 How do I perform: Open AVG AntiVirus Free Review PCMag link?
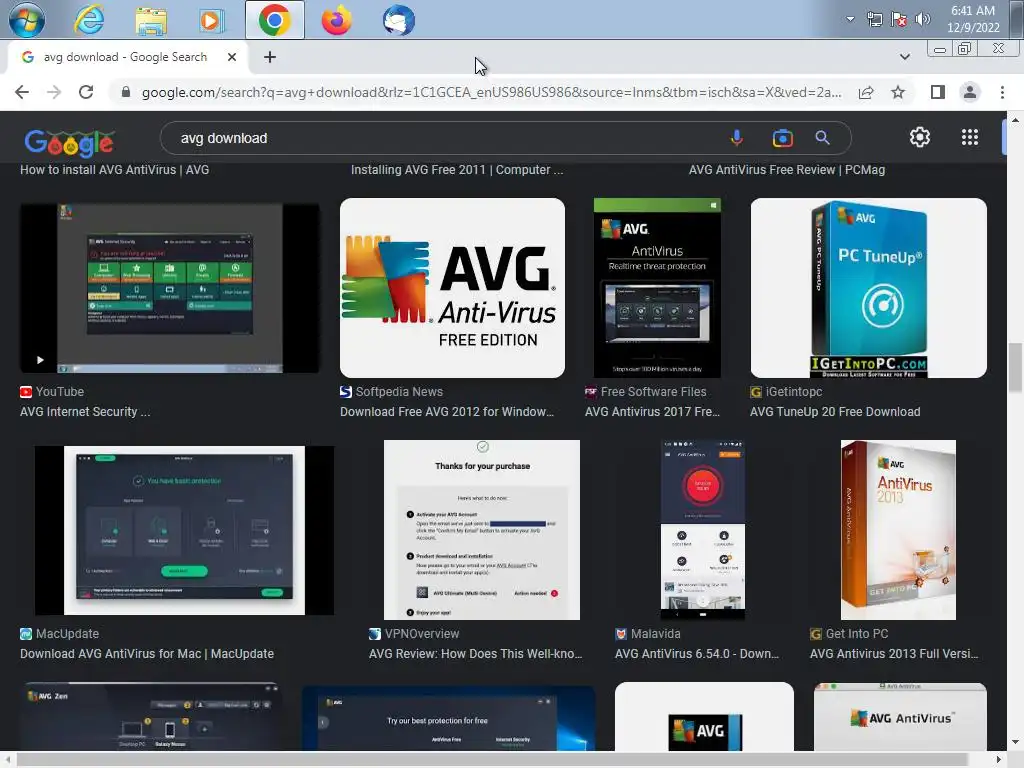coord(787,170)
